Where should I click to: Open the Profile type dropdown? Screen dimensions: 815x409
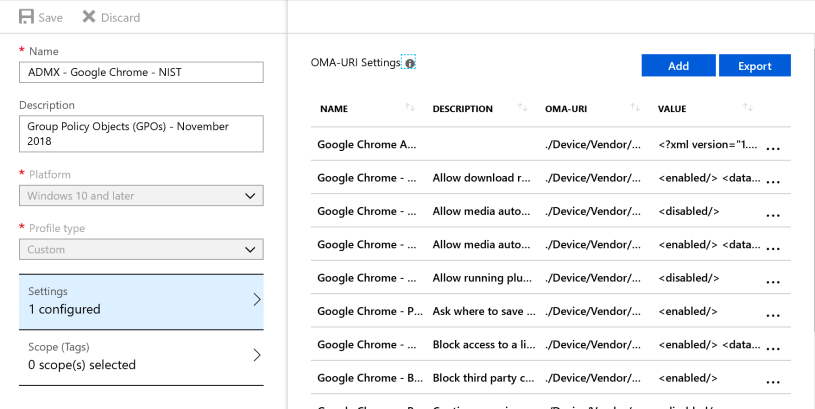click(x=141, y=250)
